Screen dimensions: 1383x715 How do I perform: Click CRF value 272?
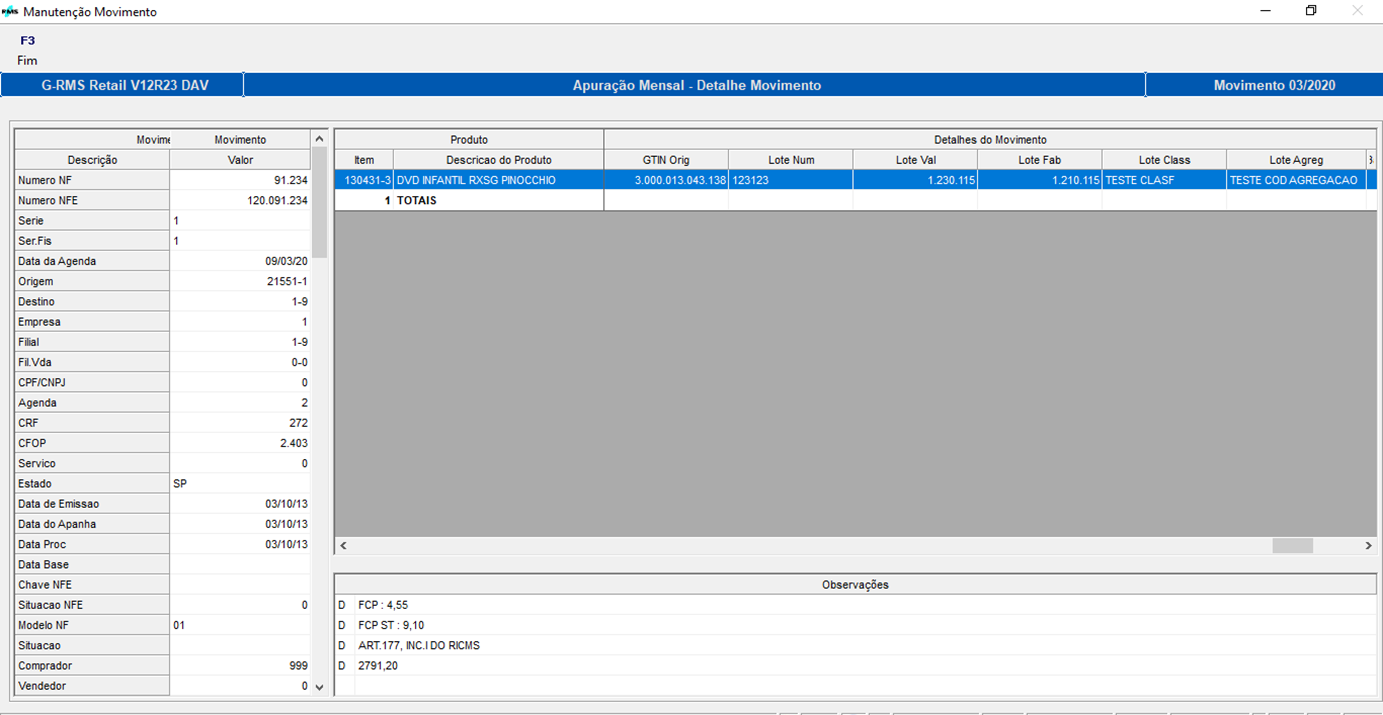click(x=240, y=423)
